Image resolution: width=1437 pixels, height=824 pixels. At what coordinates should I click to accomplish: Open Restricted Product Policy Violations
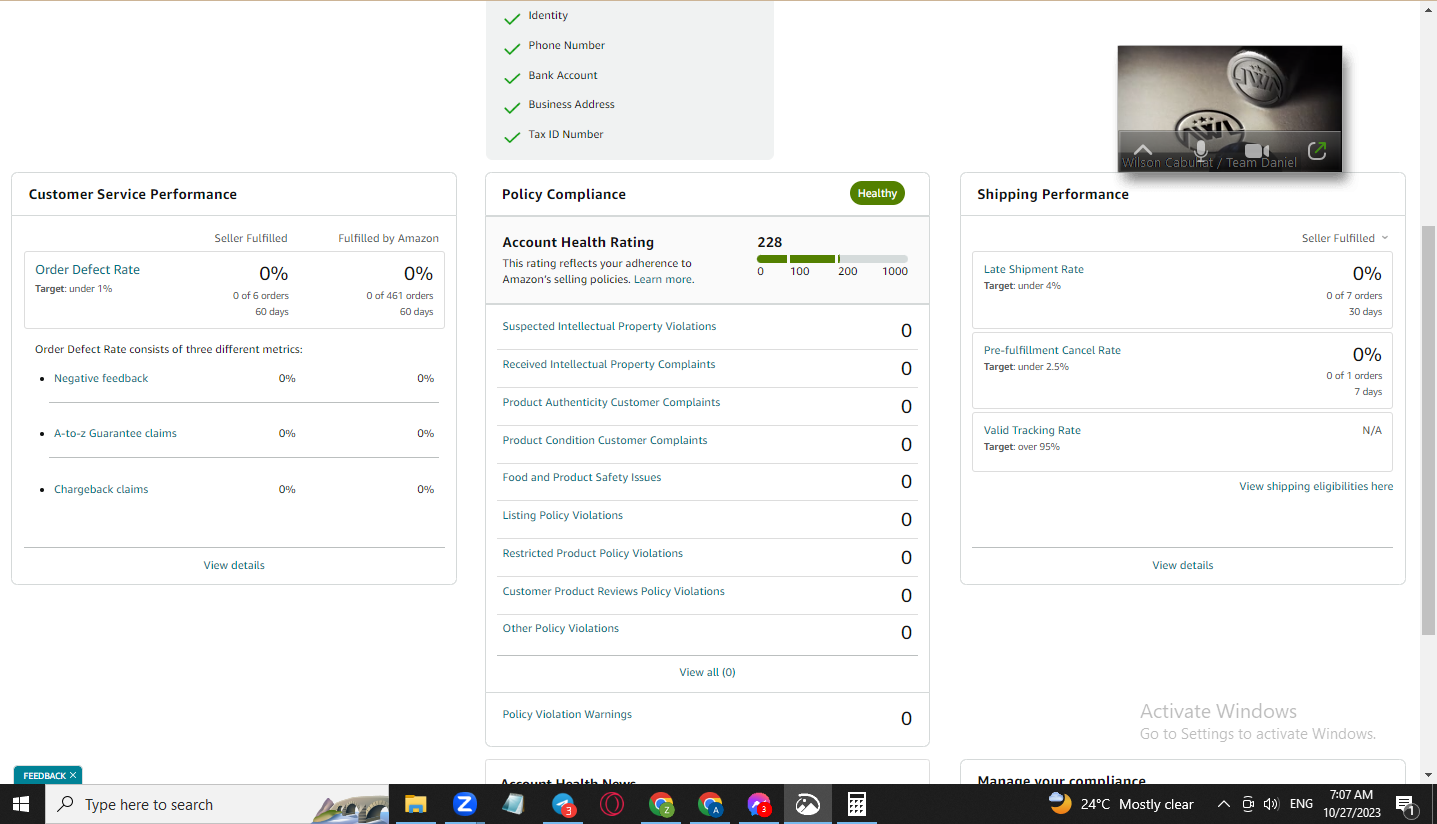coord(592,553)
